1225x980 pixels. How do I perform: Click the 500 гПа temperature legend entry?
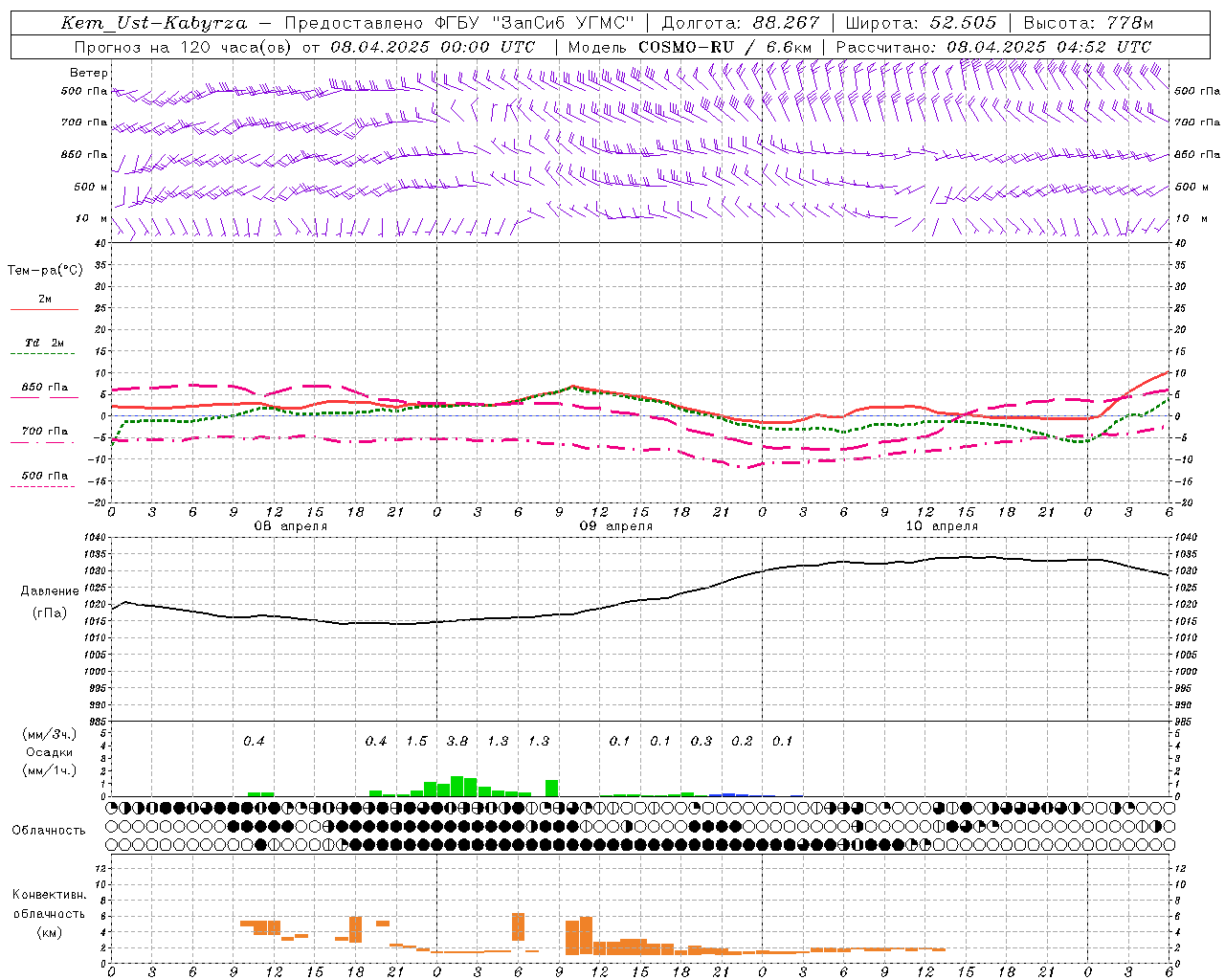pos(45,475)
